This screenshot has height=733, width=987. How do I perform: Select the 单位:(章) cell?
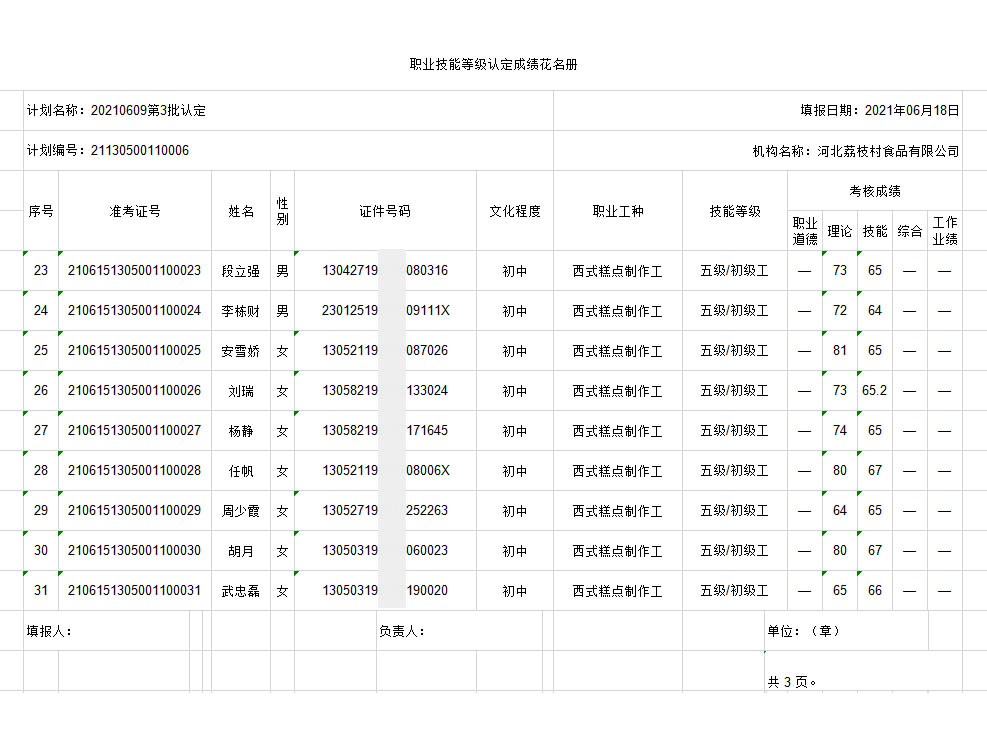(804, 631)
